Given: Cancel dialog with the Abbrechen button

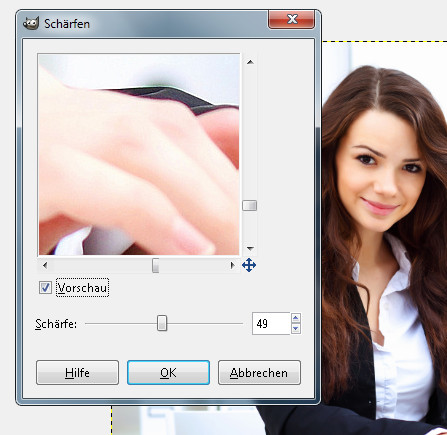Looking at the screenshot, I should pyautogui.click(x=259, y=372).
